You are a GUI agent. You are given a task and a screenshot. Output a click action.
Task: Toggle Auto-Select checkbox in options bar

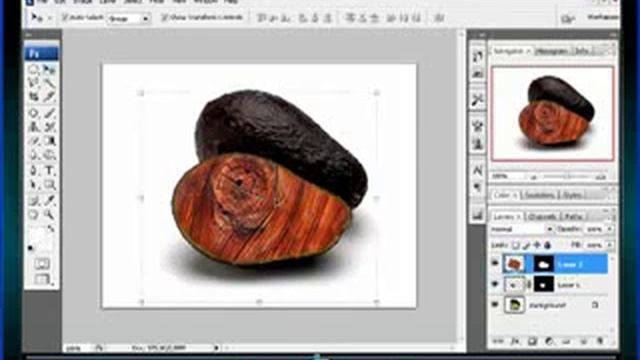(64, 18)
